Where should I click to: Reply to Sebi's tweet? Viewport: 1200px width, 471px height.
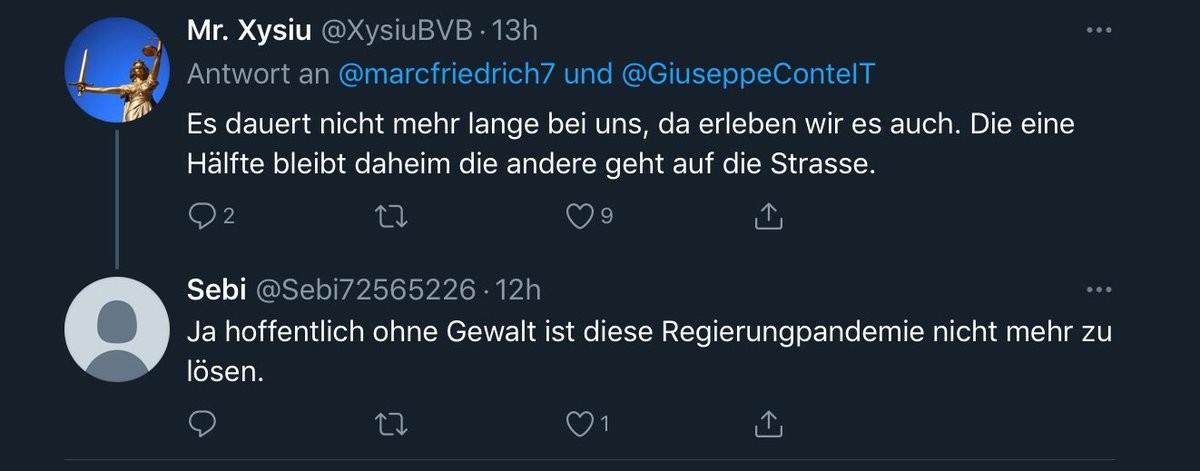coord(202,424)
